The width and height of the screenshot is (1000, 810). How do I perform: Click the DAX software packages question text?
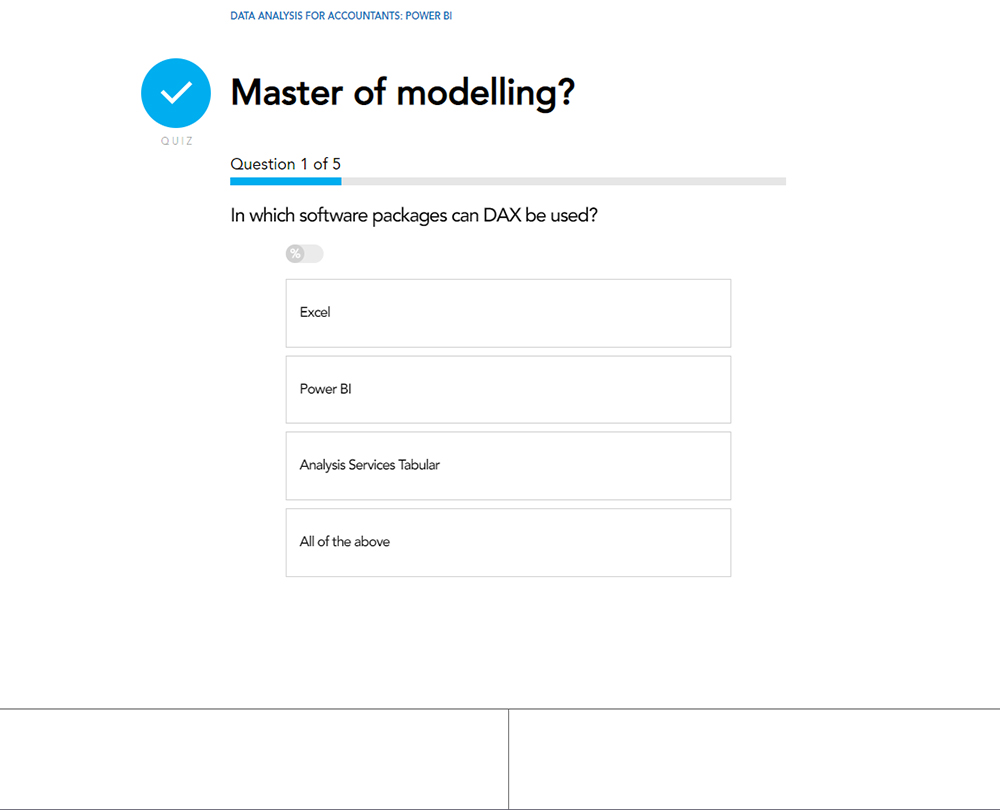tap(414, 215)
